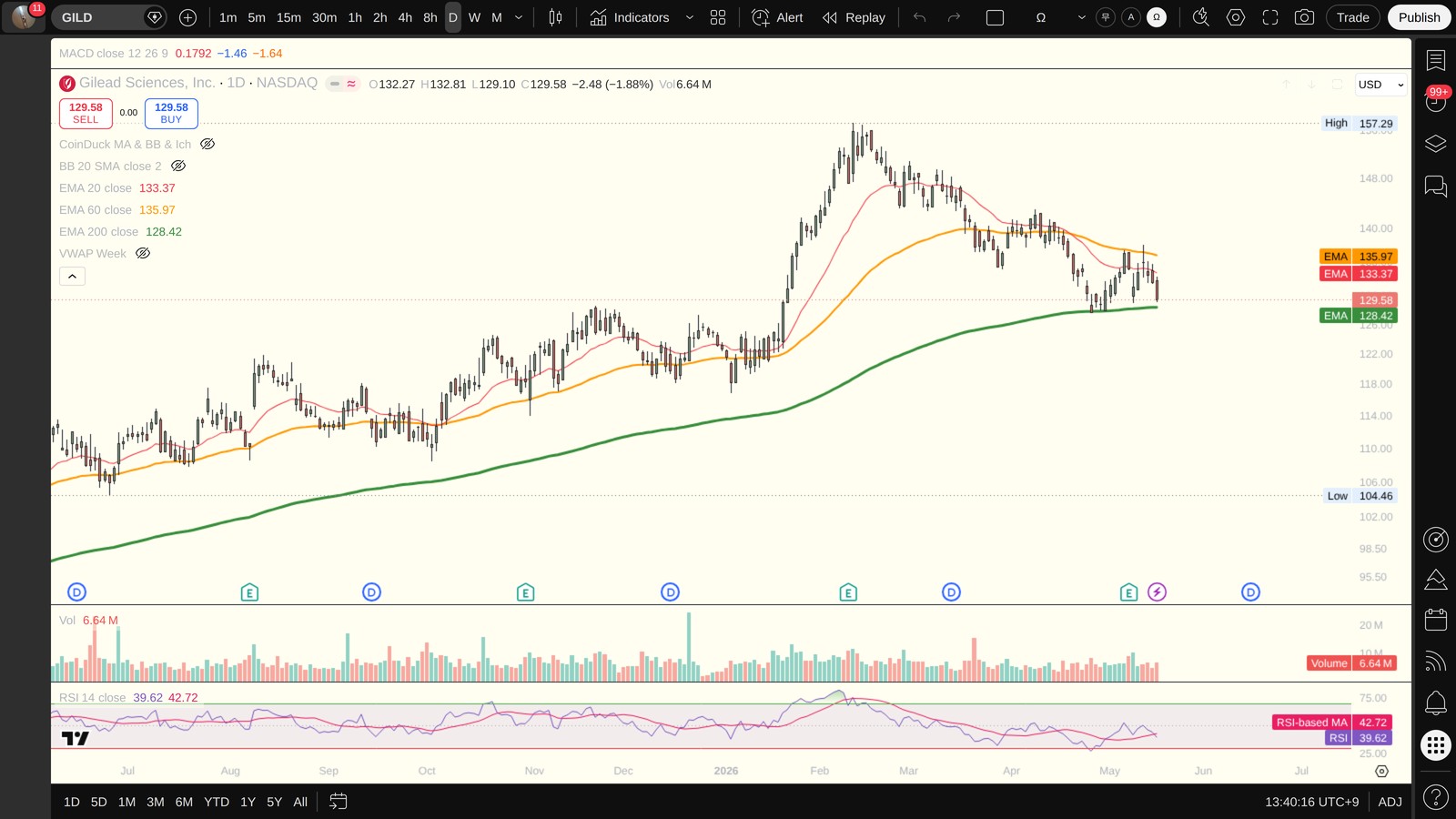Show the CoinDuck MA & BB indicator
This screenshot has height=819, width=1456.
tap(207, 144)
